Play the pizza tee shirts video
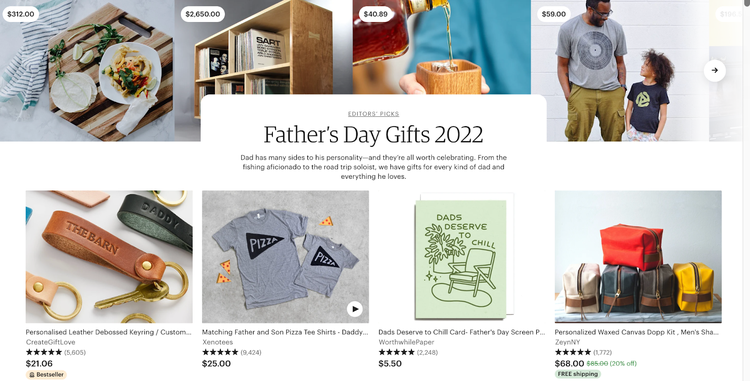Viewport: 750px width, 381px height. pos(354,309)
